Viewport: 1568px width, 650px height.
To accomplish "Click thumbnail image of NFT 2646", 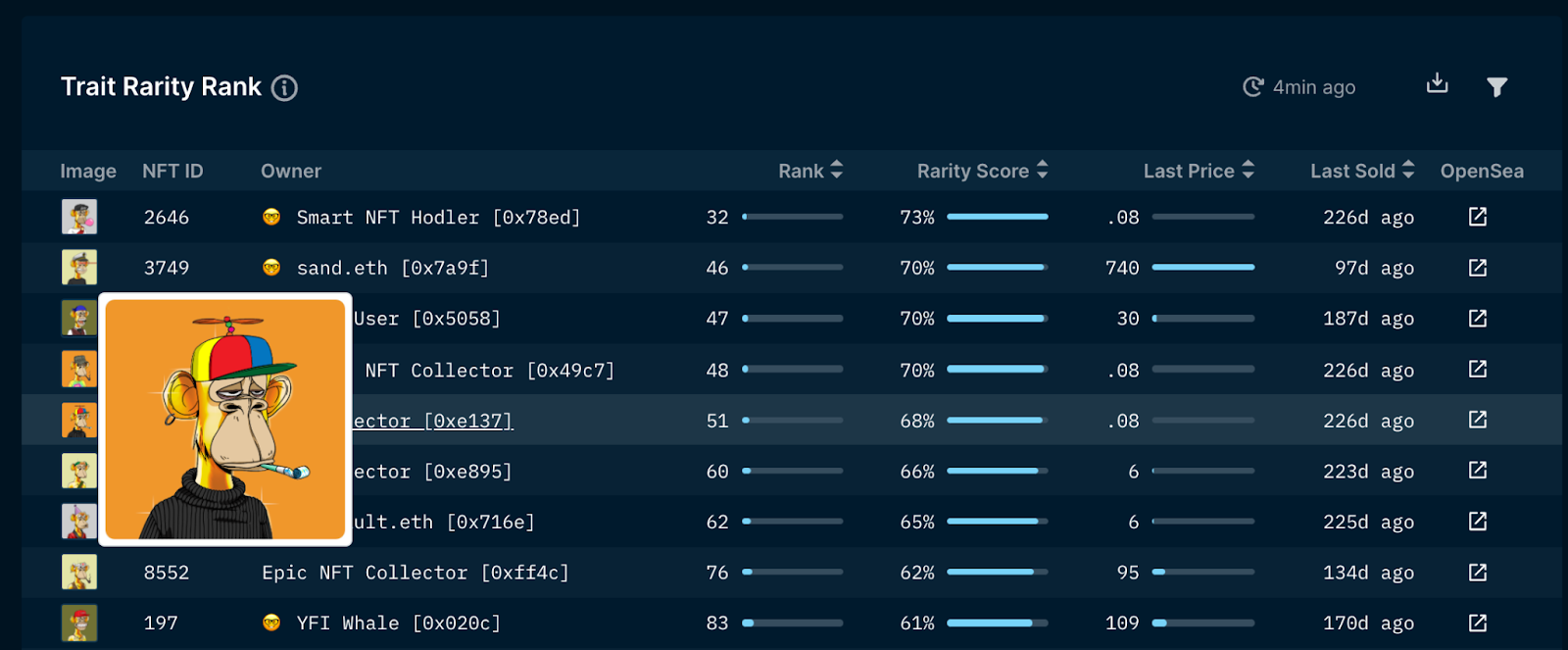I will 79,217.
